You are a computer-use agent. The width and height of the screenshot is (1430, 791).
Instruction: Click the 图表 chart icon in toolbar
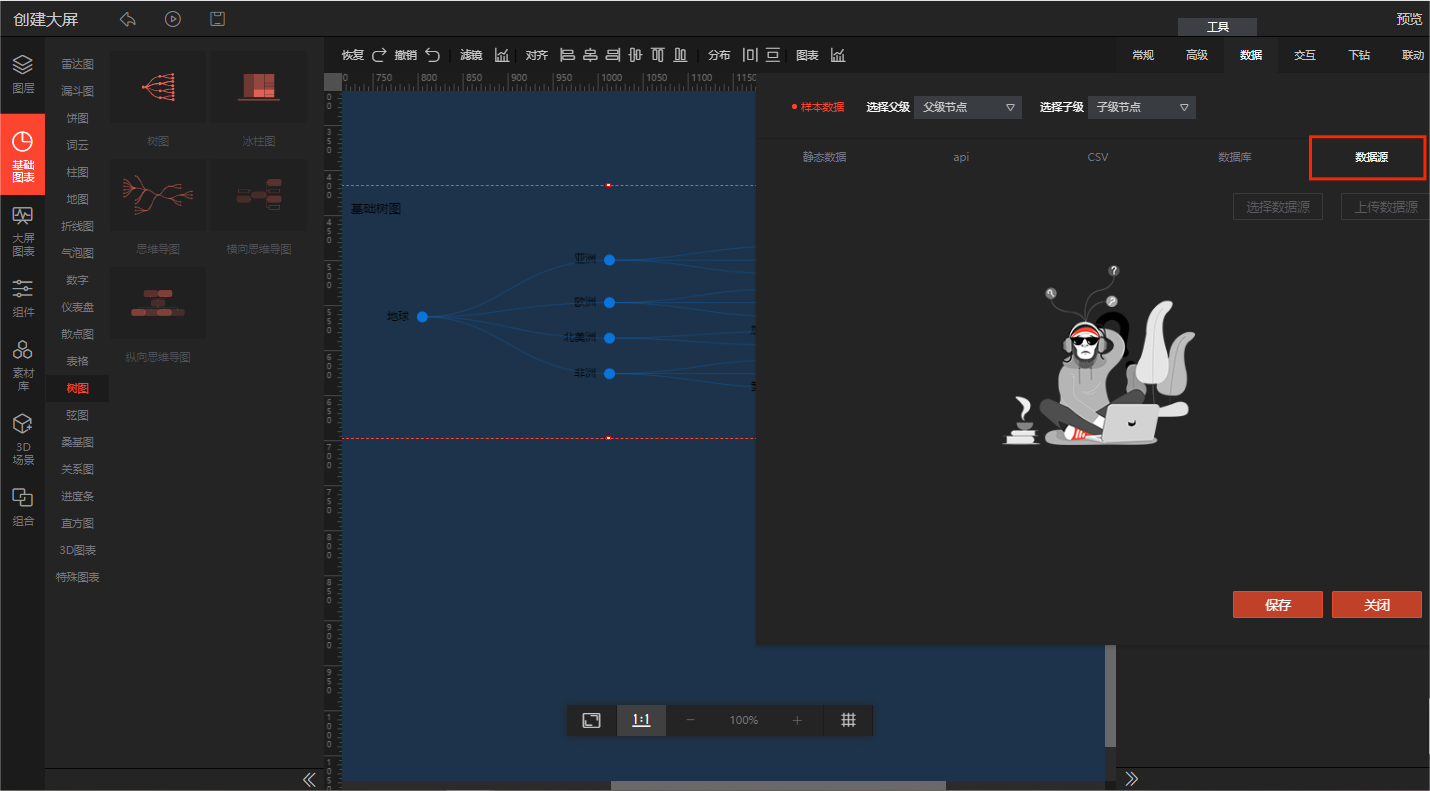click(838, 55)
